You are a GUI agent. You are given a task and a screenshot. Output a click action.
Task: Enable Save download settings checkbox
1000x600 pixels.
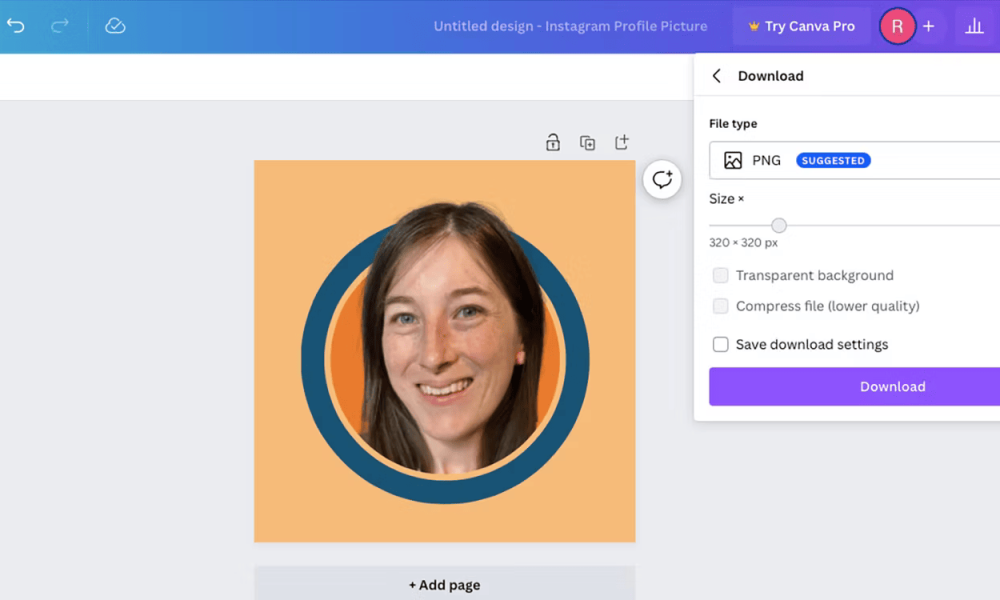click(x=720, y=344)
